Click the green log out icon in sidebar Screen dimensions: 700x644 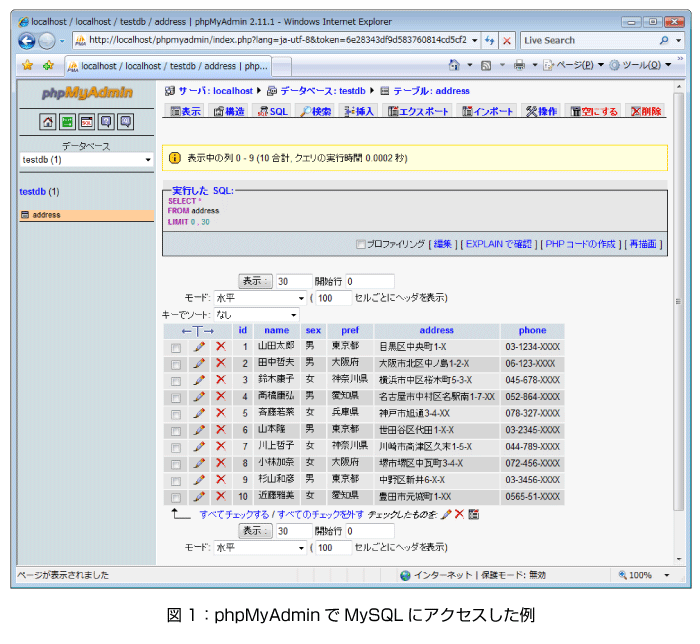(67, 121)
